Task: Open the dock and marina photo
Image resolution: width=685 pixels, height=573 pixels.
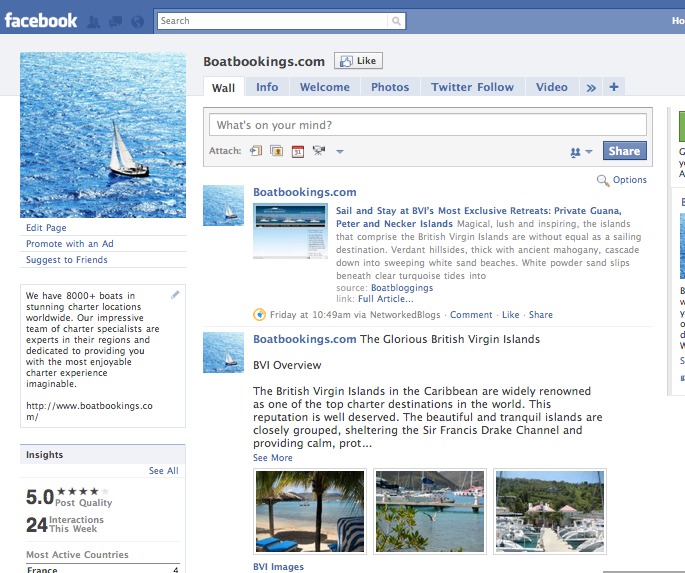Action: (x=430, y=511)
